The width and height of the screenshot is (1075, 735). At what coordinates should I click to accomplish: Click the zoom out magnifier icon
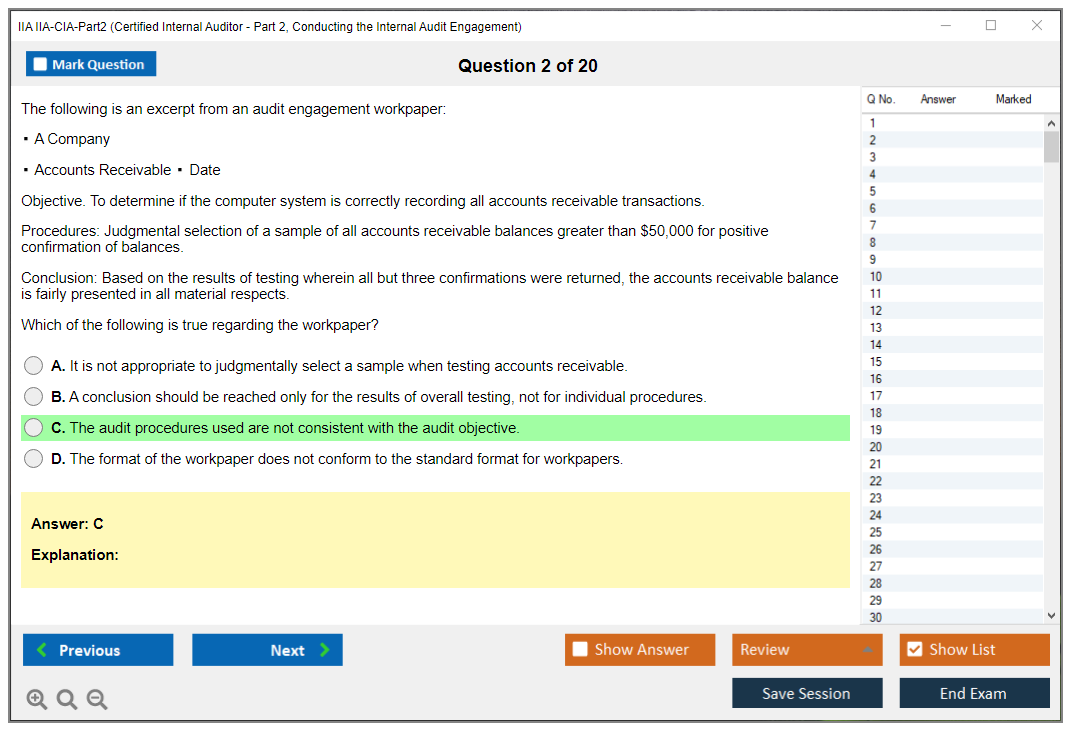[97, 700]
